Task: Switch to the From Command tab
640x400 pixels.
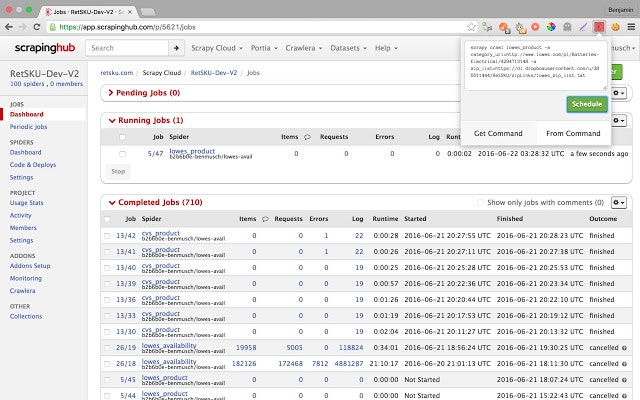Action: point(573,133)
